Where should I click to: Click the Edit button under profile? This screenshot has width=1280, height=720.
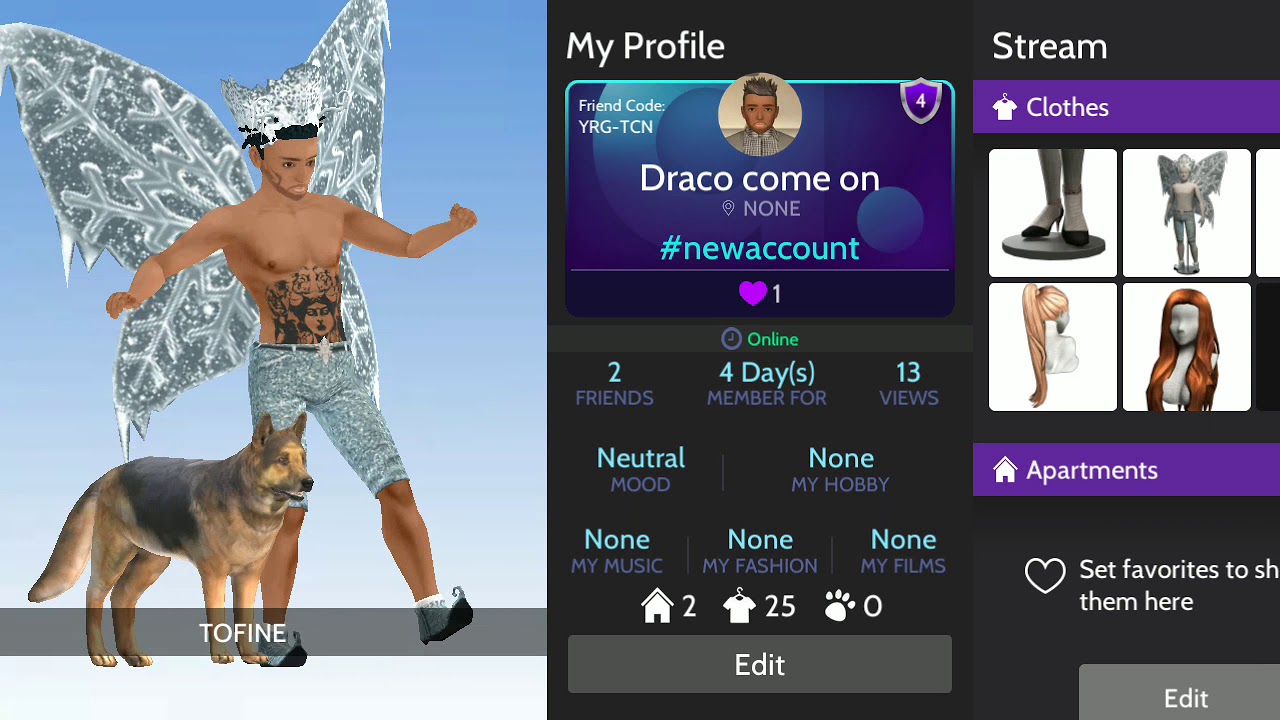click(x=760, y=665)
